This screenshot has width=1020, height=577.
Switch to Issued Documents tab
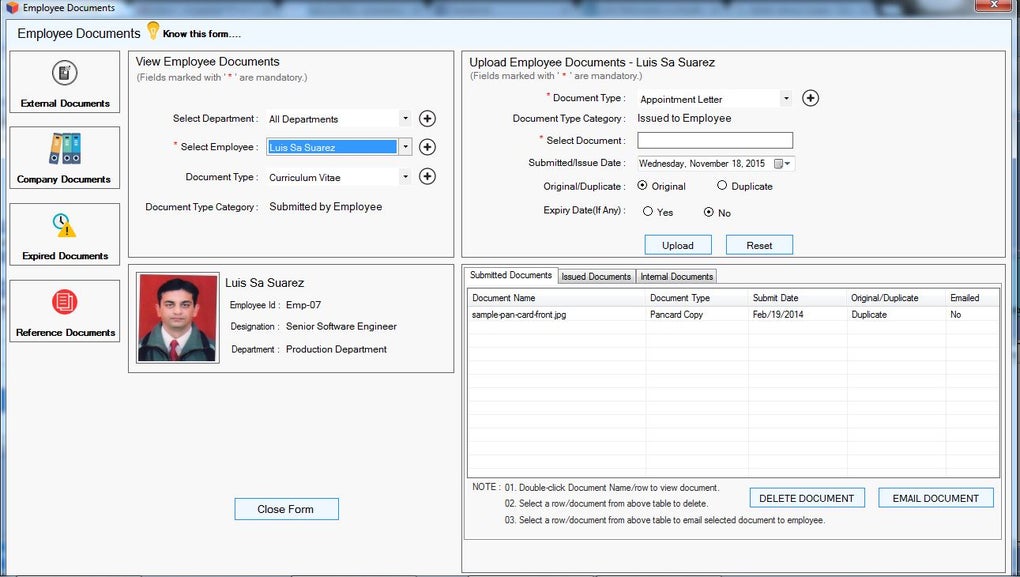pyautogui.click(x=596, y=276)
